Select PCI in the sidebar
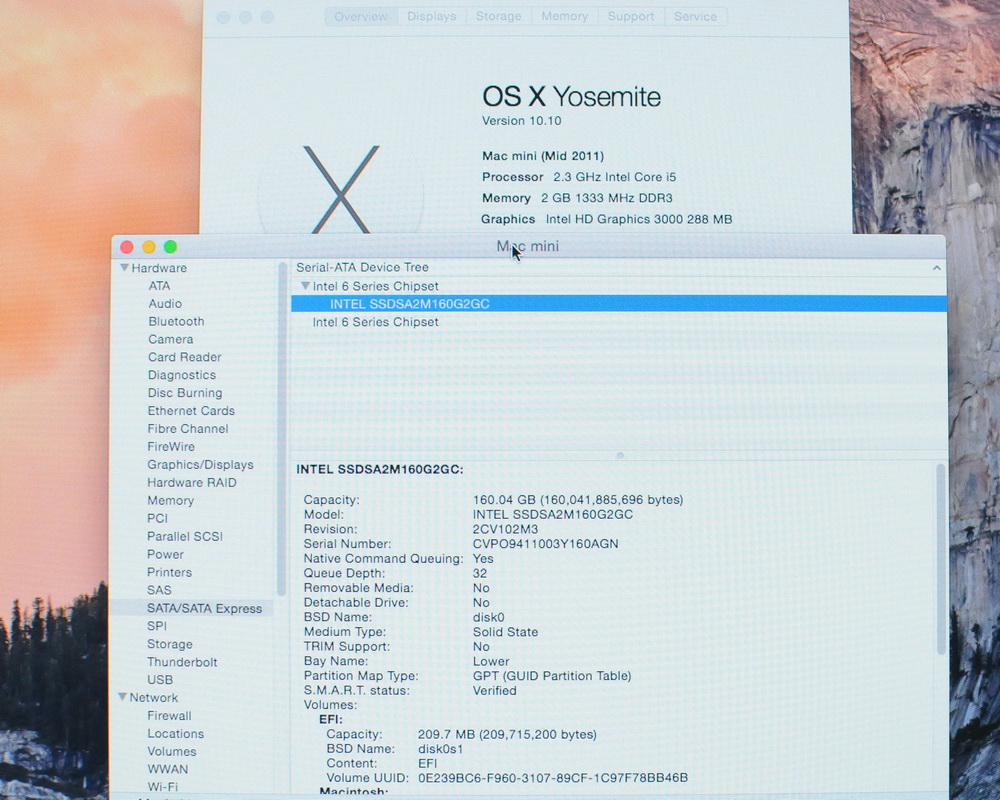The image size is (1000, 800). click(x=158, y=519)
